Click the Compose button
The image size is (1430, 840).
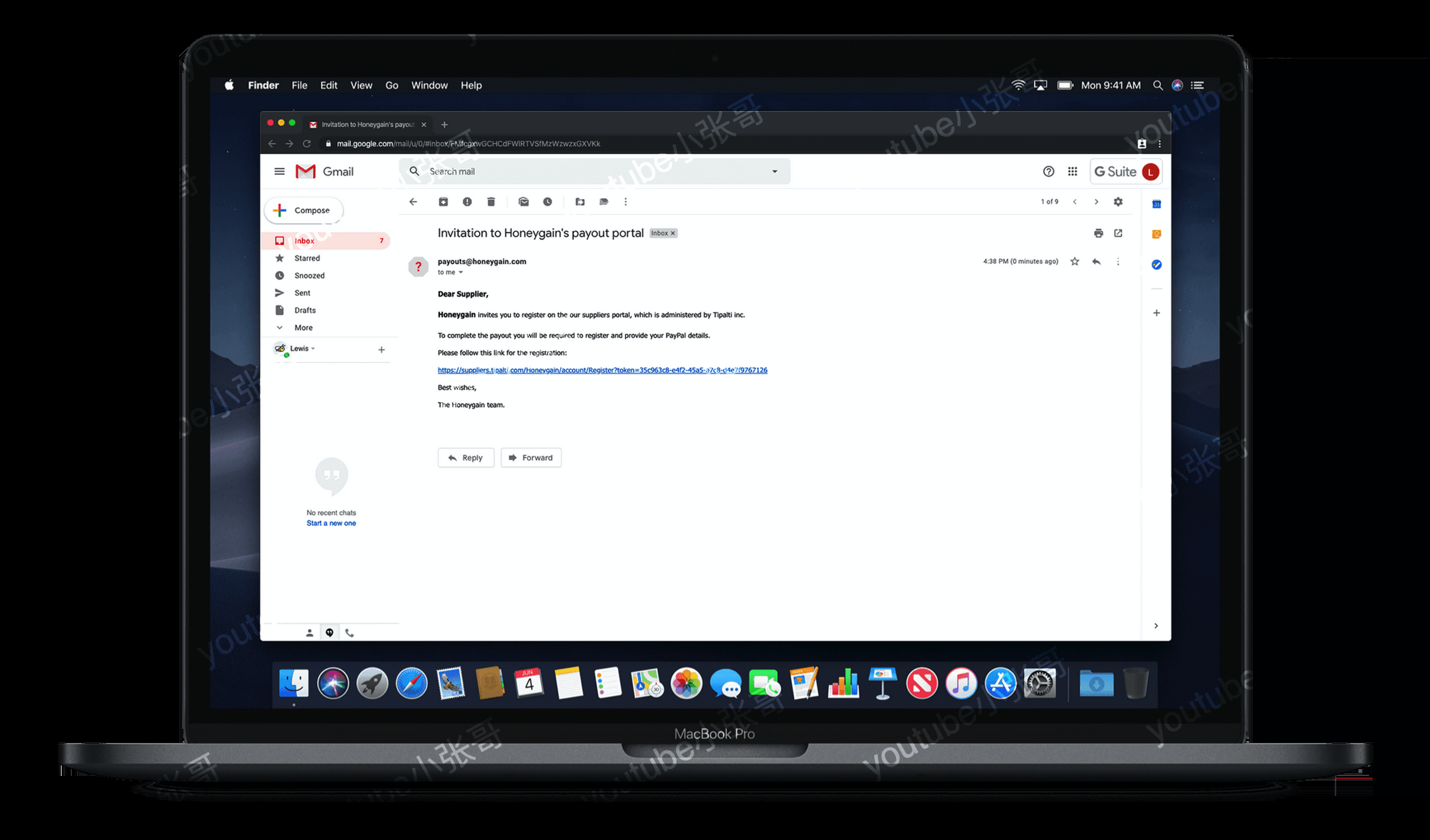(x=304, y=210)
